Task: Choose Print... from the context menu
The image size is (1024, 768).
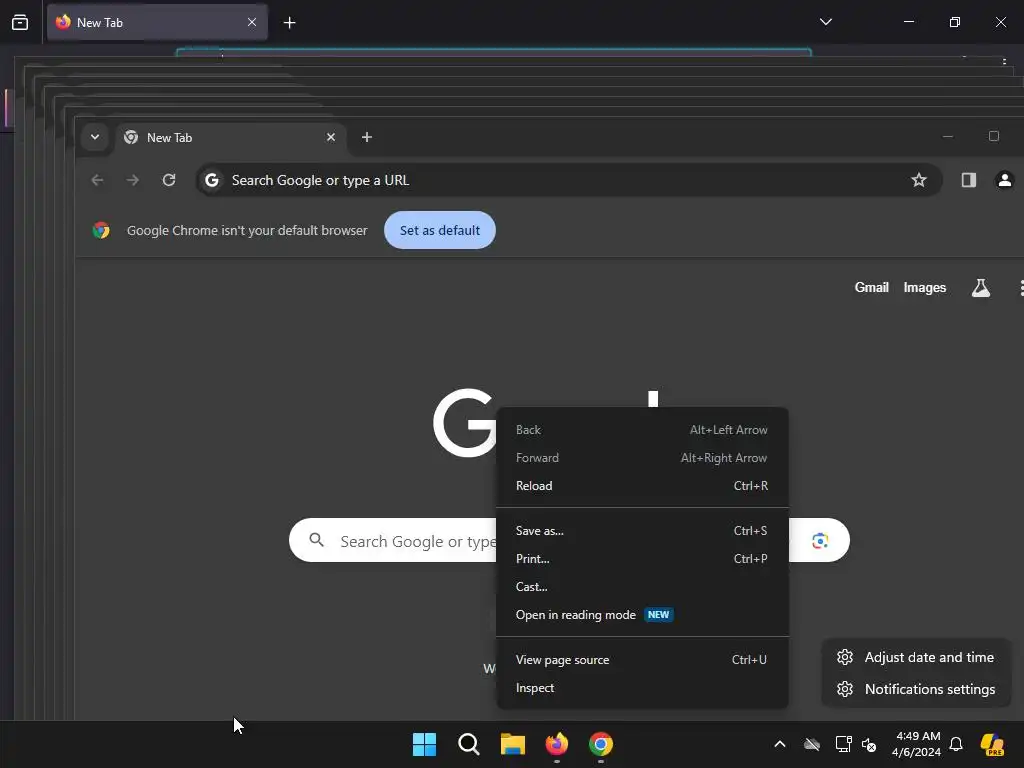Action: click(x=642, y=559)
